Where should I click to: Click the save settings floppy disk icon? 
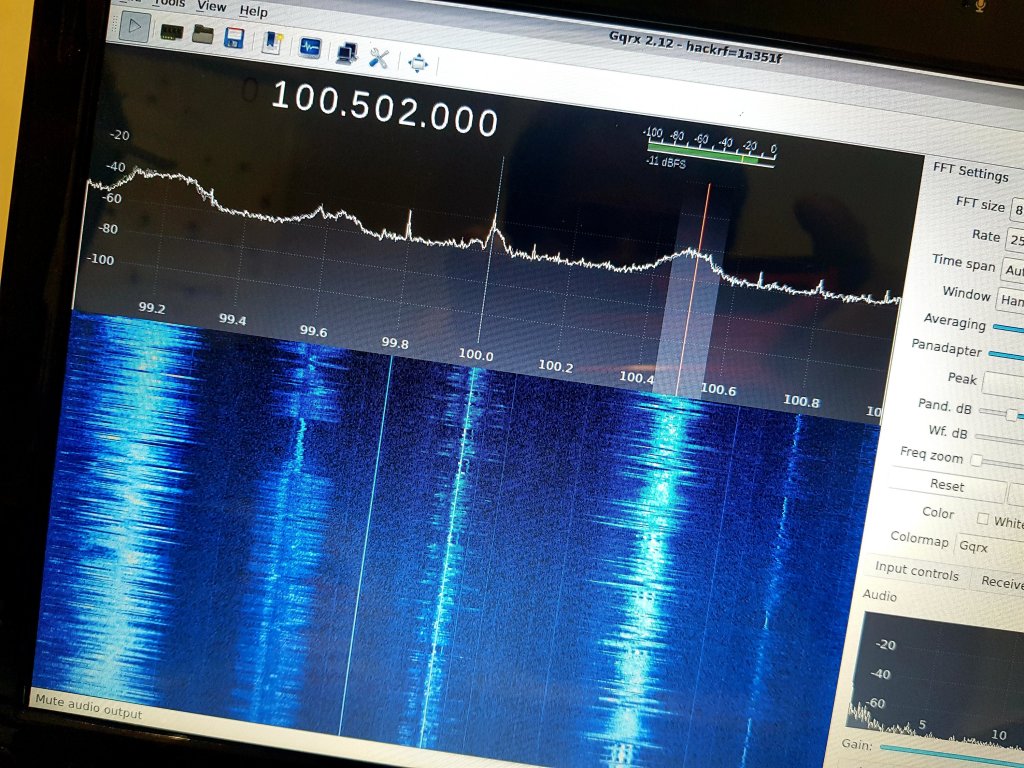click(234, 39)
